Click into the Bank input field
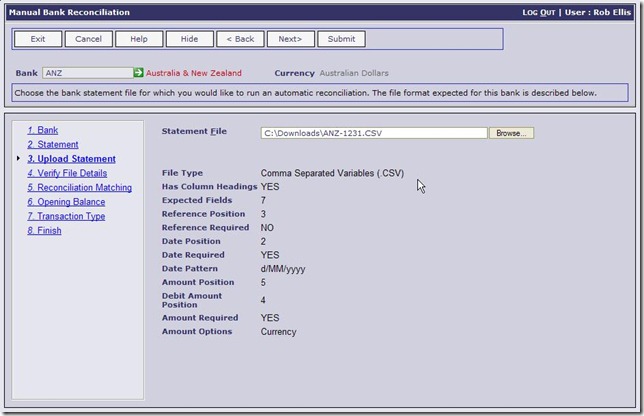Image resolution: width=644 pixels, height=416 pixels. pos(87,73)
